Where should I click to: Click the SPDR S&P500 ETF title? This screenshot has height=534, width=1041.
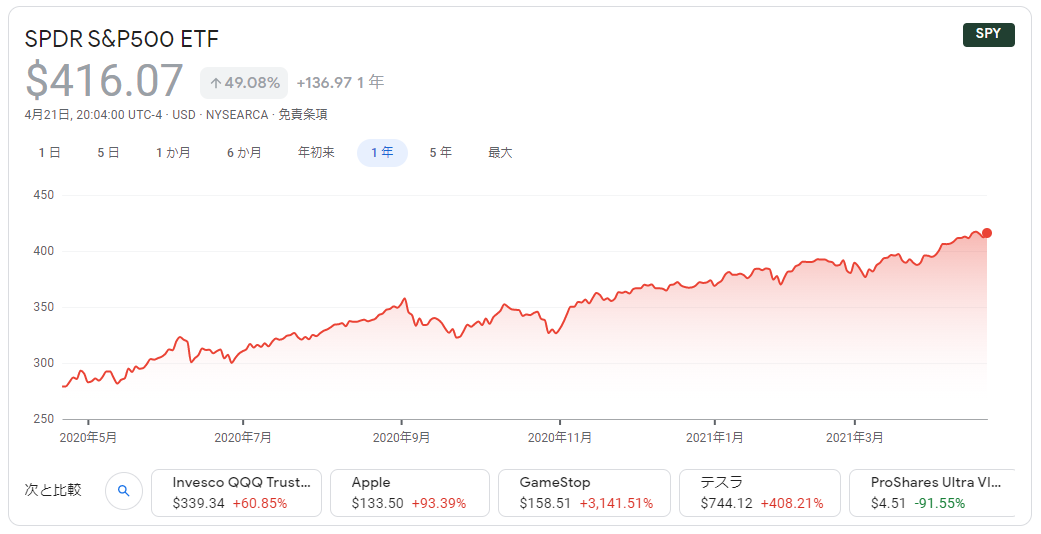[x=121, y=39]
